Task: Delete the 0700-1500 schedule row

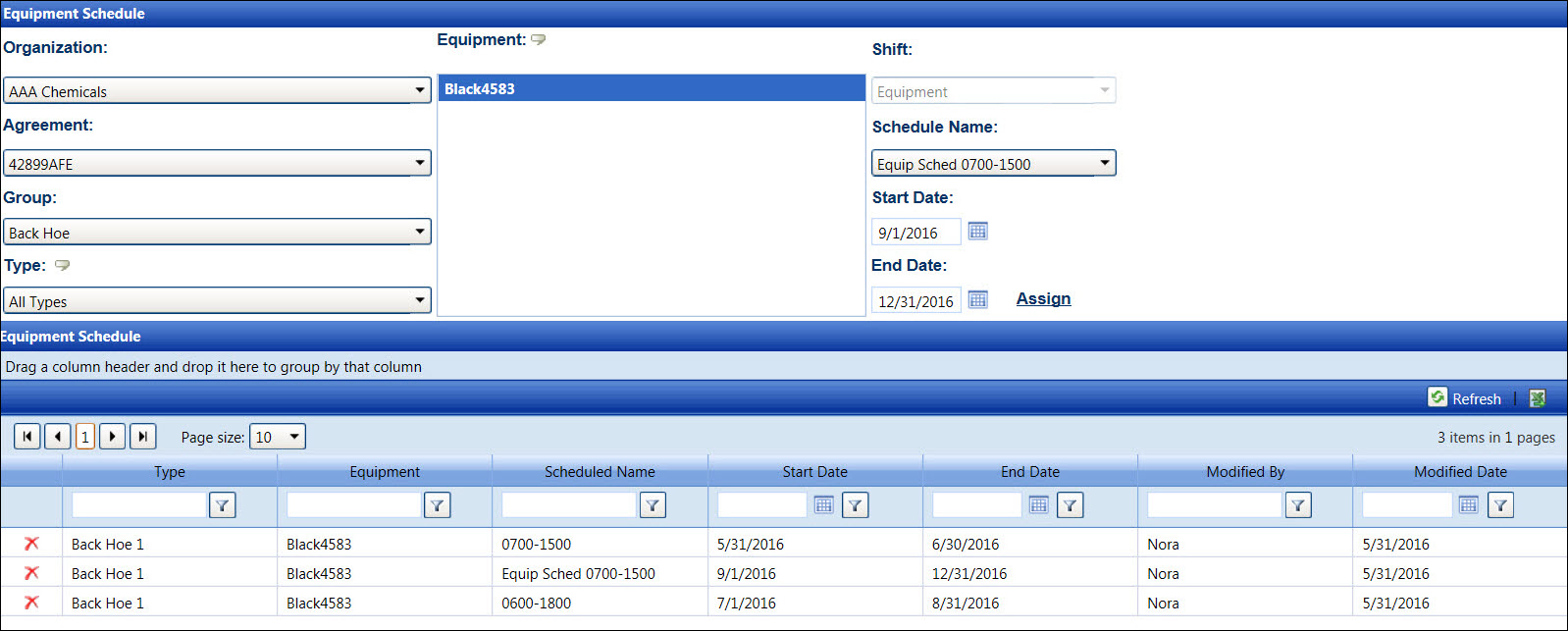Action: click(x=31, y=544)
